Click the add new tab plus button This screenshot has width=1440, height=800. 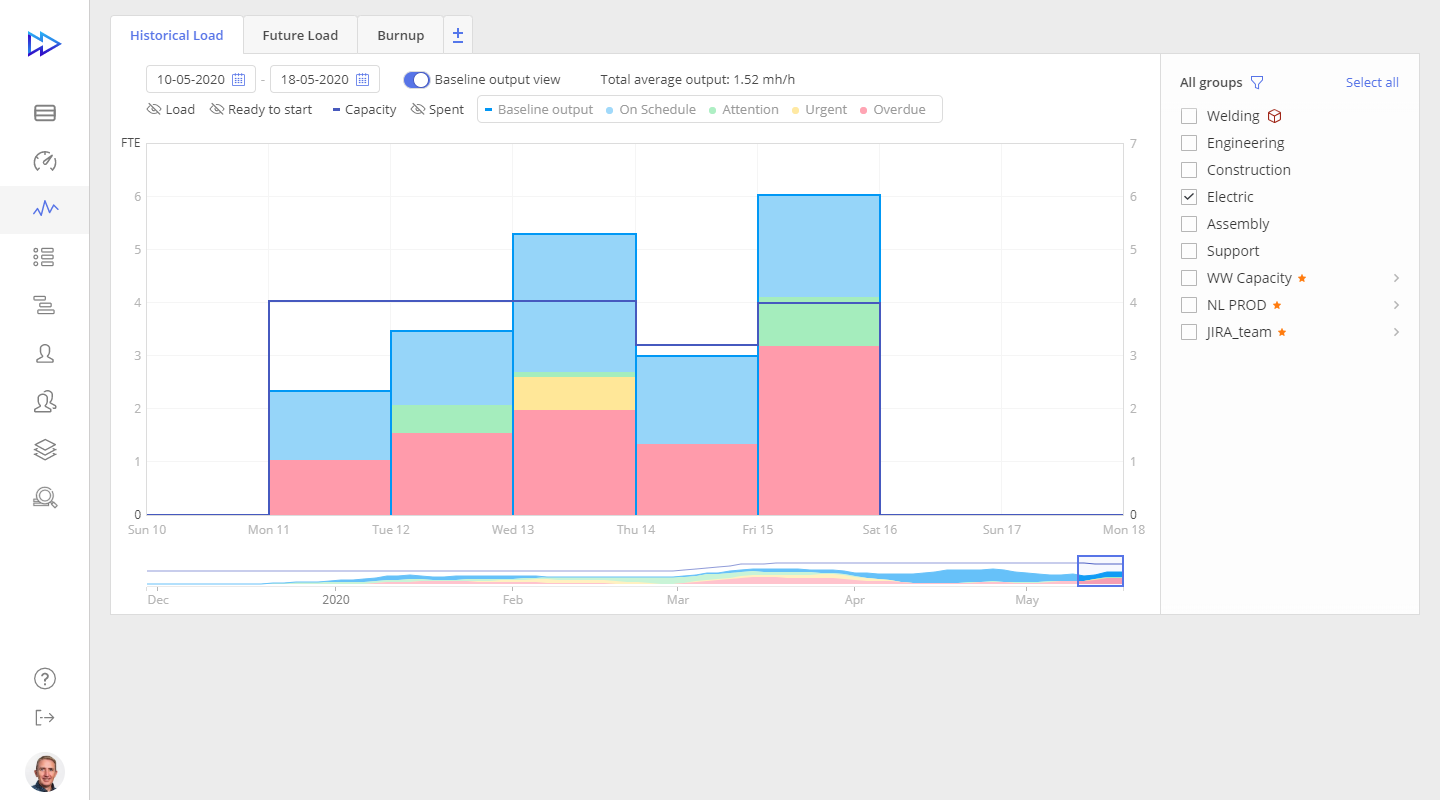458,35
